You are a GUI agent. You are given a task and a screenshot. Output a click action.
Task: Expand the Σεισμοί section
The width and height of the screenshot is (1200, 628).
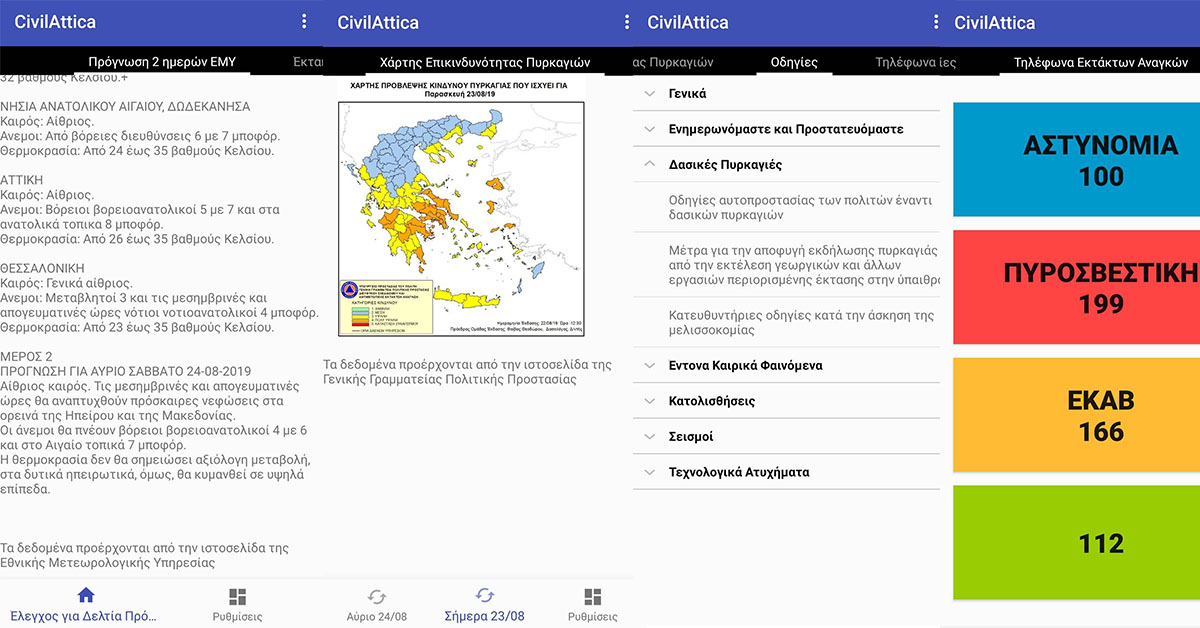[787, 436]
